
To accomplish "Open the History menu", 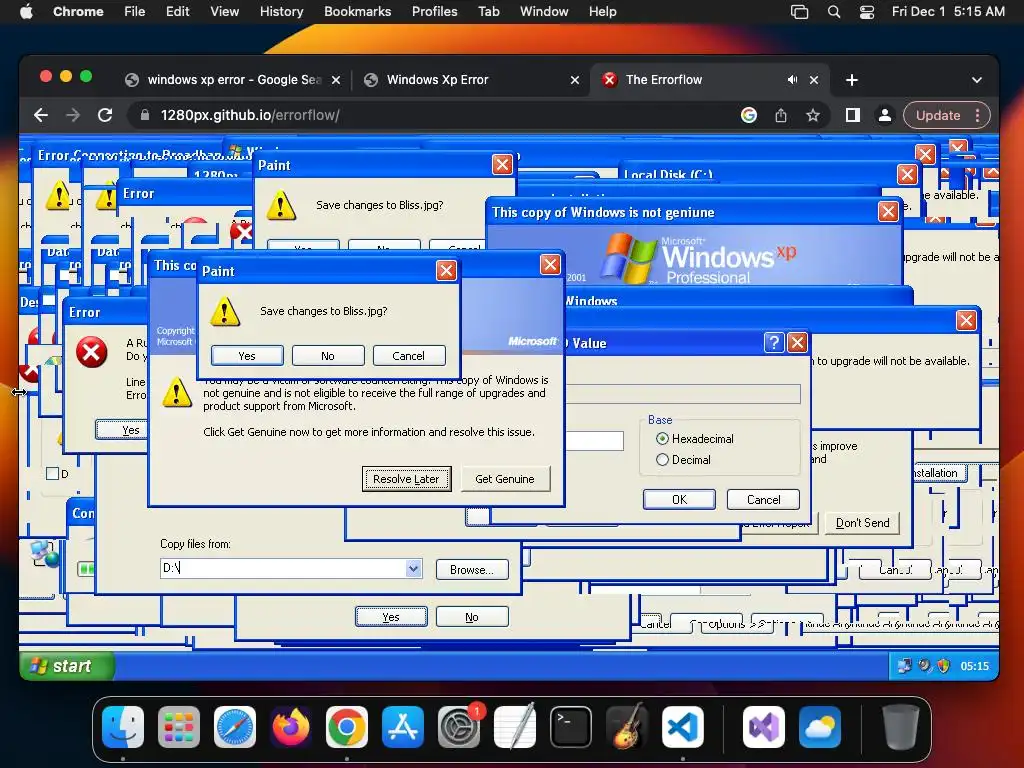I will pos(281,12).
